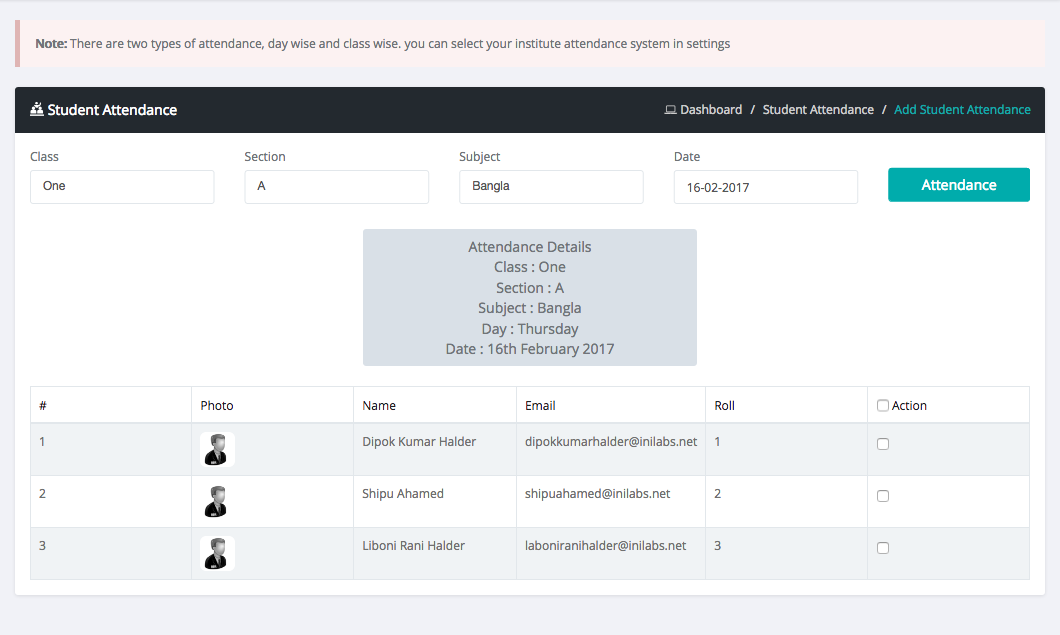The width and height of the screenshot is (1060, 635).
Task: Click the Section : A details line
Action: pyautogui.click(x=530, y=288)
